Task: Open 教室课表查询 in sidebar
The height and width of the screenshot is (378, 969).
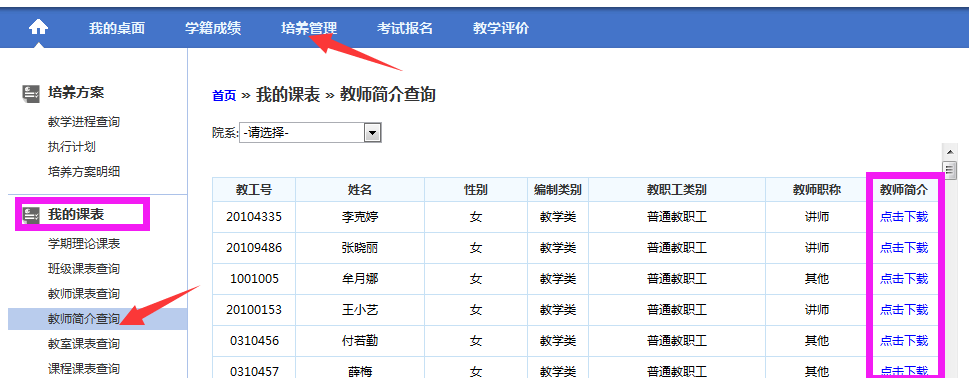Action: pos(84,343)
